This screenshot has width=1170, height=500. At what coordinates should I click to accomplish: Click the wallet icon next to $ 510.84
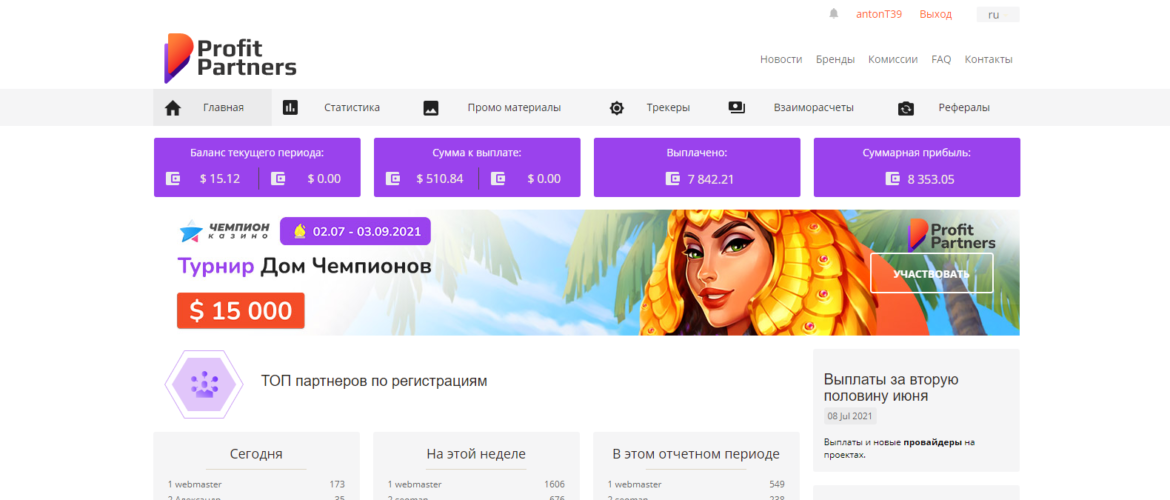pyautogui.click(x=393, y=179)
